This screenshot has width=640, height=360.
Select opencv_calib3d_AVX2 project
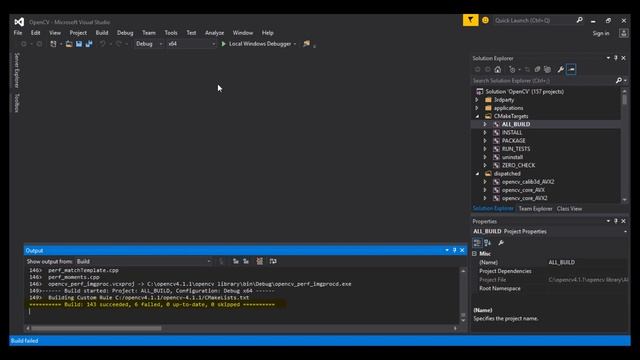[528, 182]
